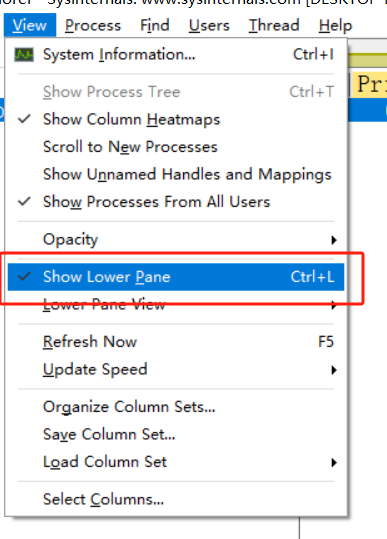Expand the Opacity submenu arrow

click(x=334, y=240)
